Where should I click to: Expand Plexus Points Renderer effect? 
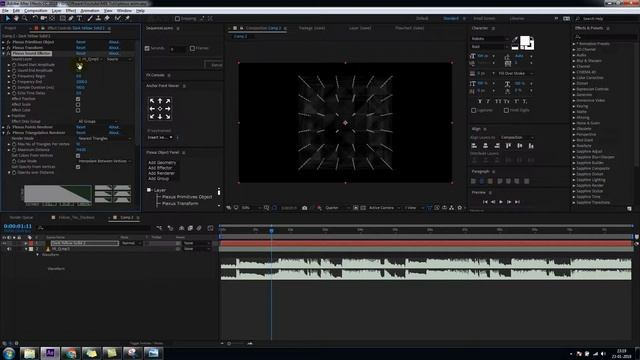click(x=4, y=127)
